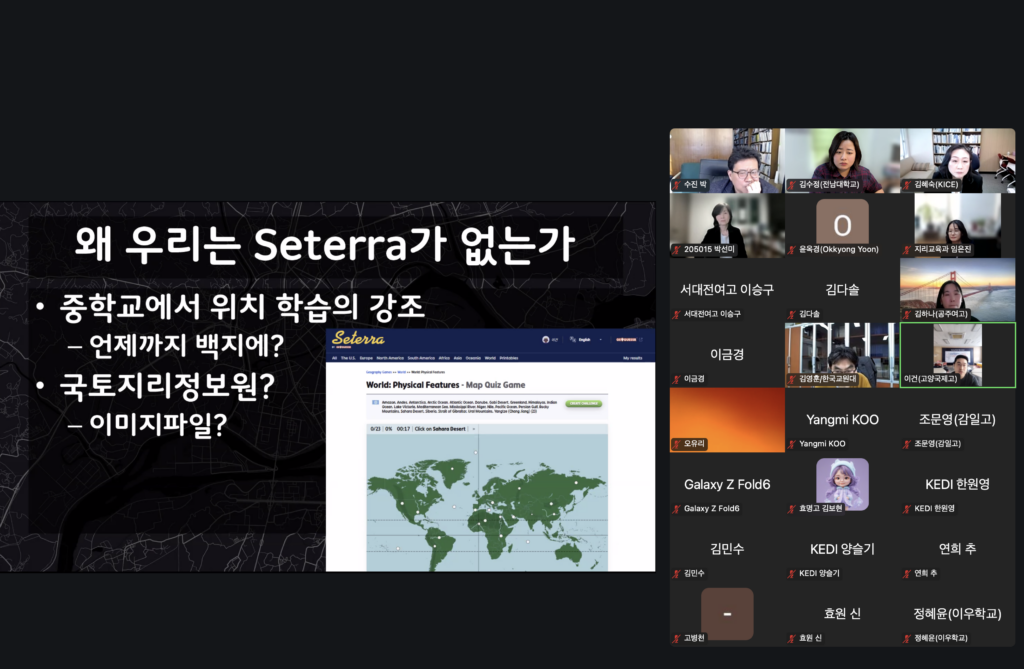Click muted mic icon beside 수진 박

click(677, 185)
